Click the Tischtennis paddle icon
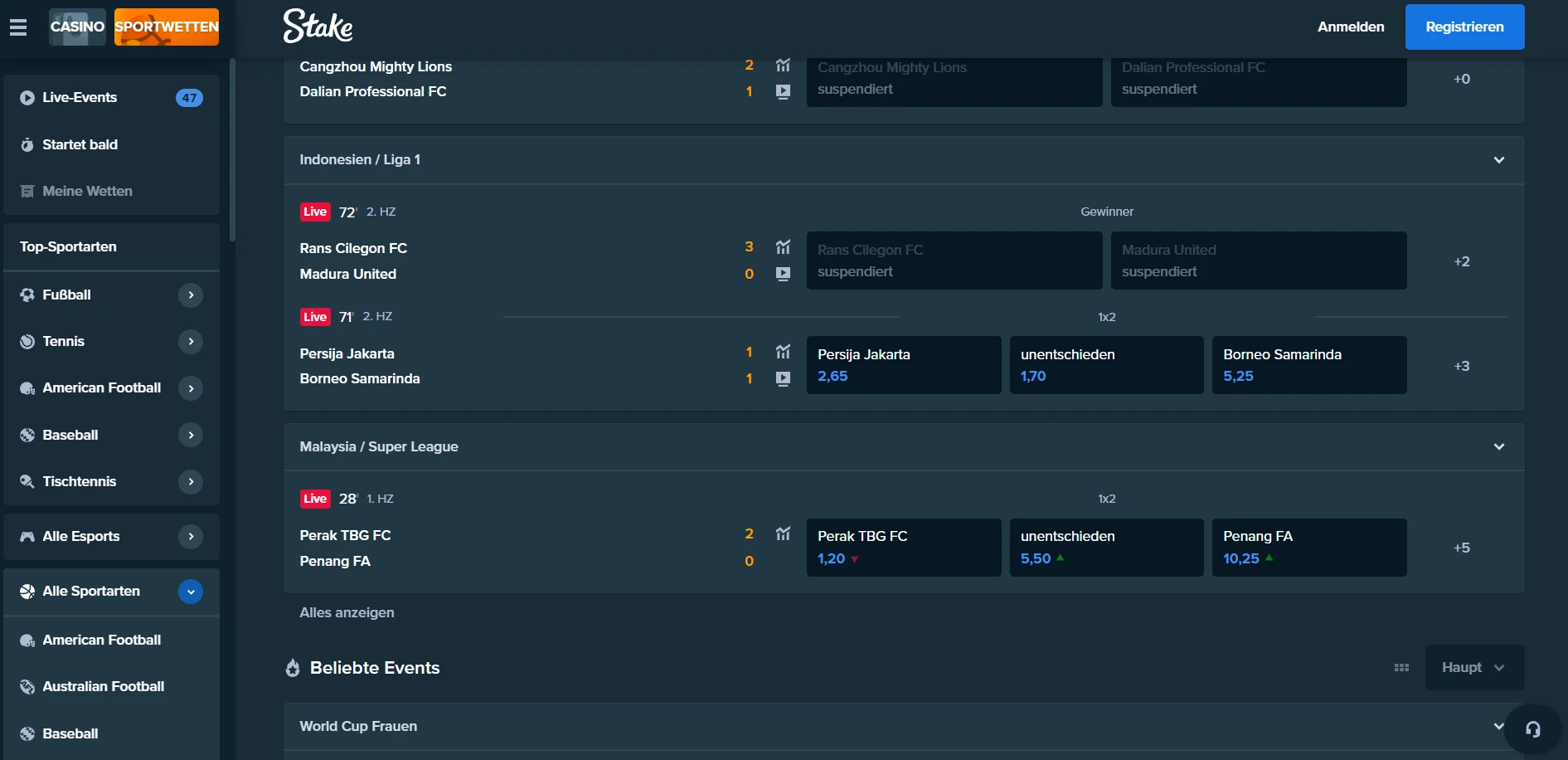The image size is (1568, 760). click(x=27, y=481)
